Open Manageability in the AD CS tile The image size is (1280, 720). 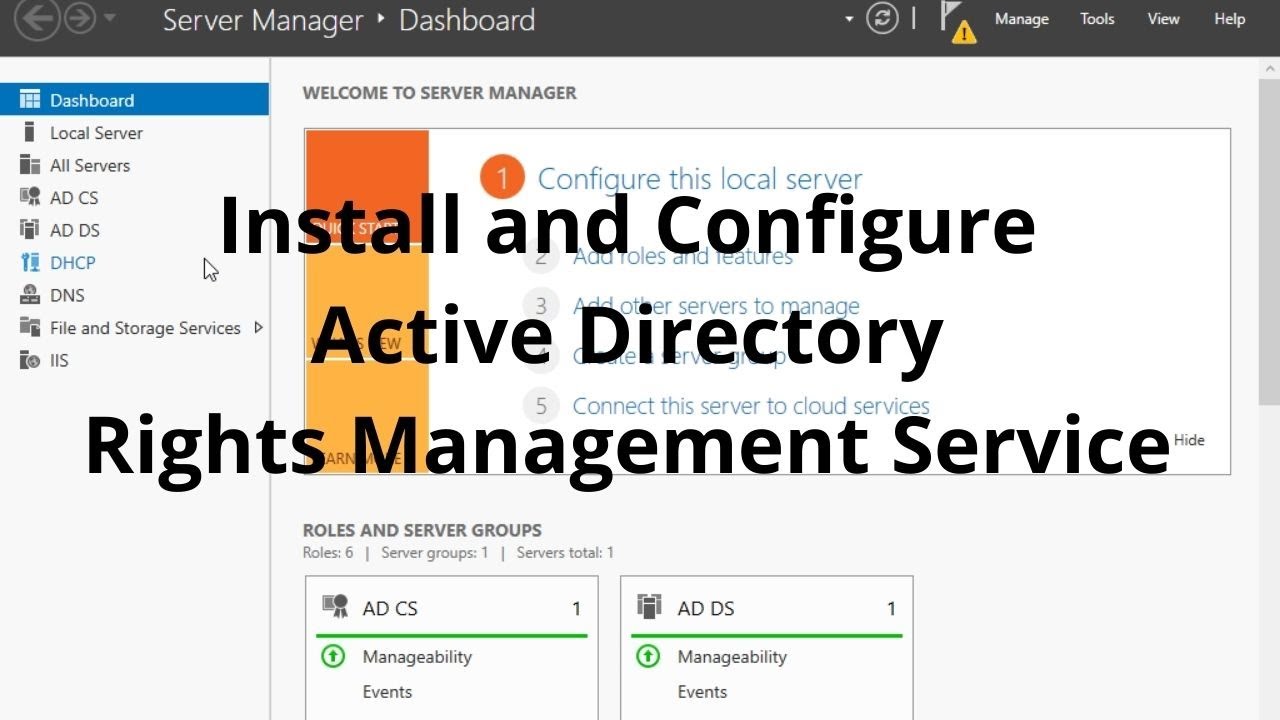coord(417,657)
